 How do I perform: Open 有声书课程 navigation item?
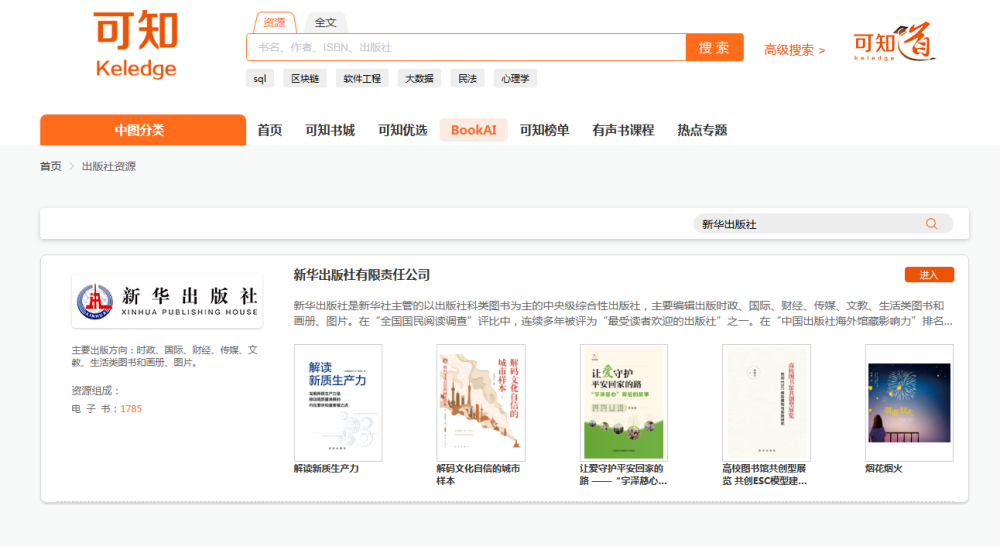(622, 130)
